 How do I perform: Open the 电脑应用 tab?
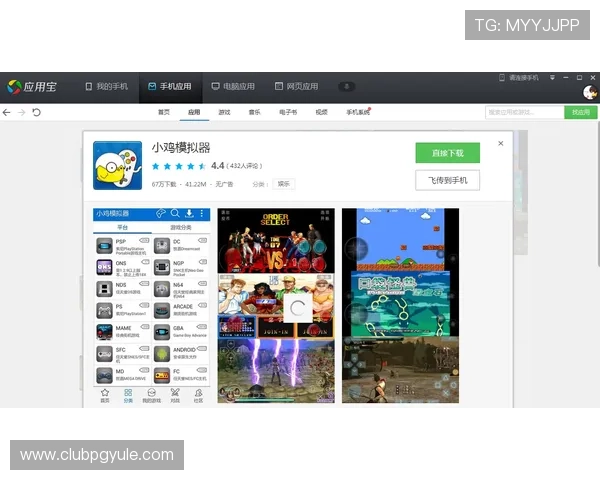(x=233, y=87)
